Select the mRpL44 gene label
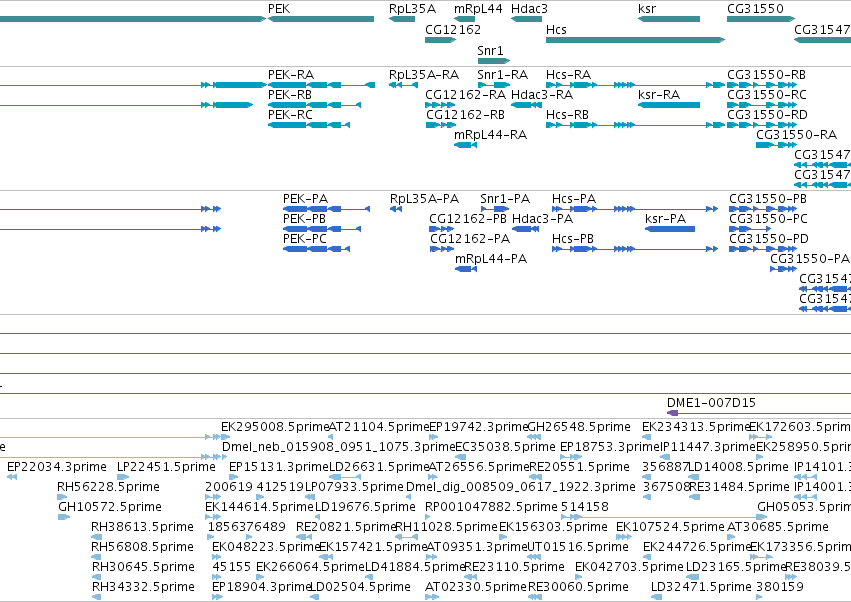The image size is (851, 602). (x=478, y=9)
